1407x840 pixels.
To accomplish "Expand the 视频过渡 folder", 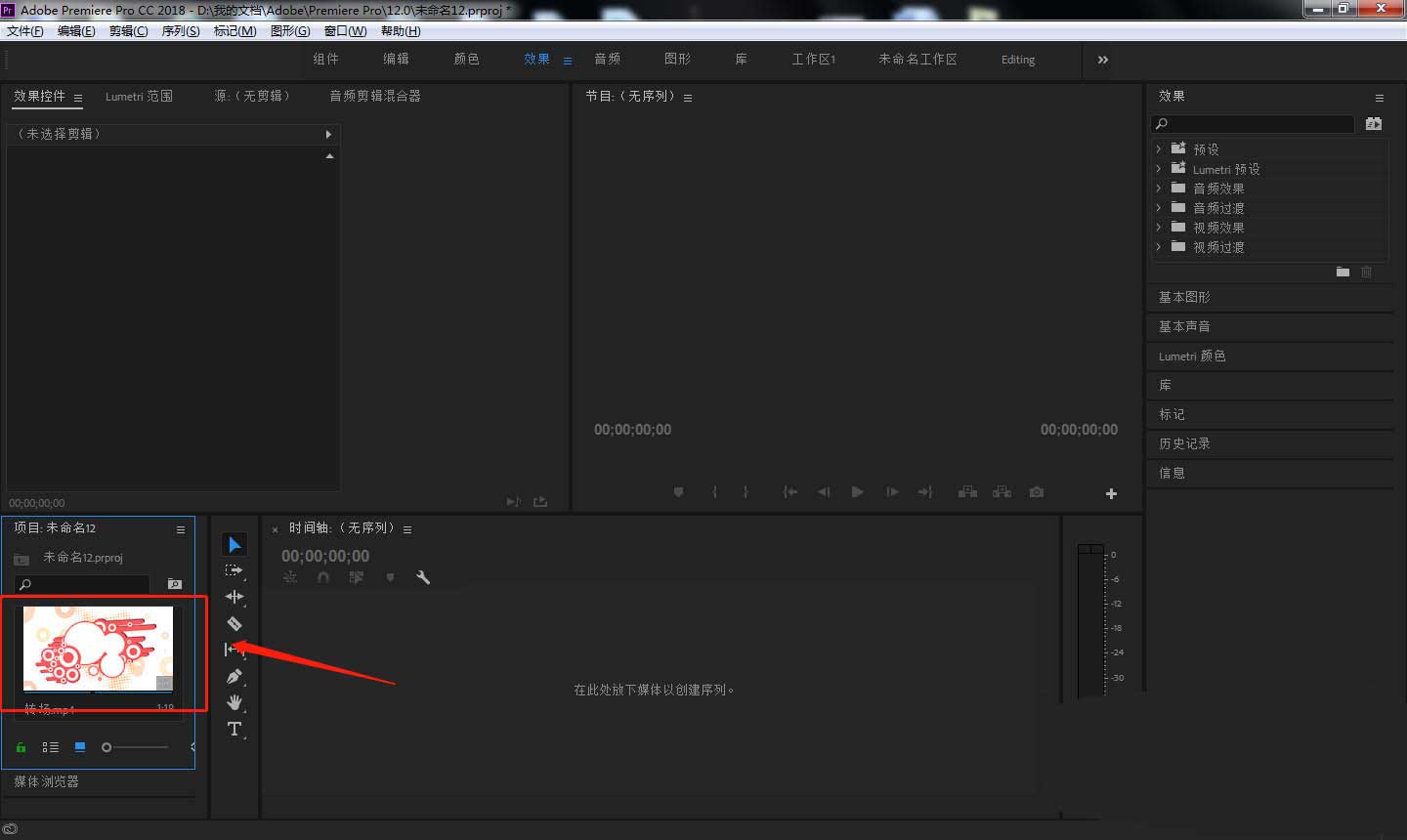I will pyautogui.click(x=1159, y=246).
